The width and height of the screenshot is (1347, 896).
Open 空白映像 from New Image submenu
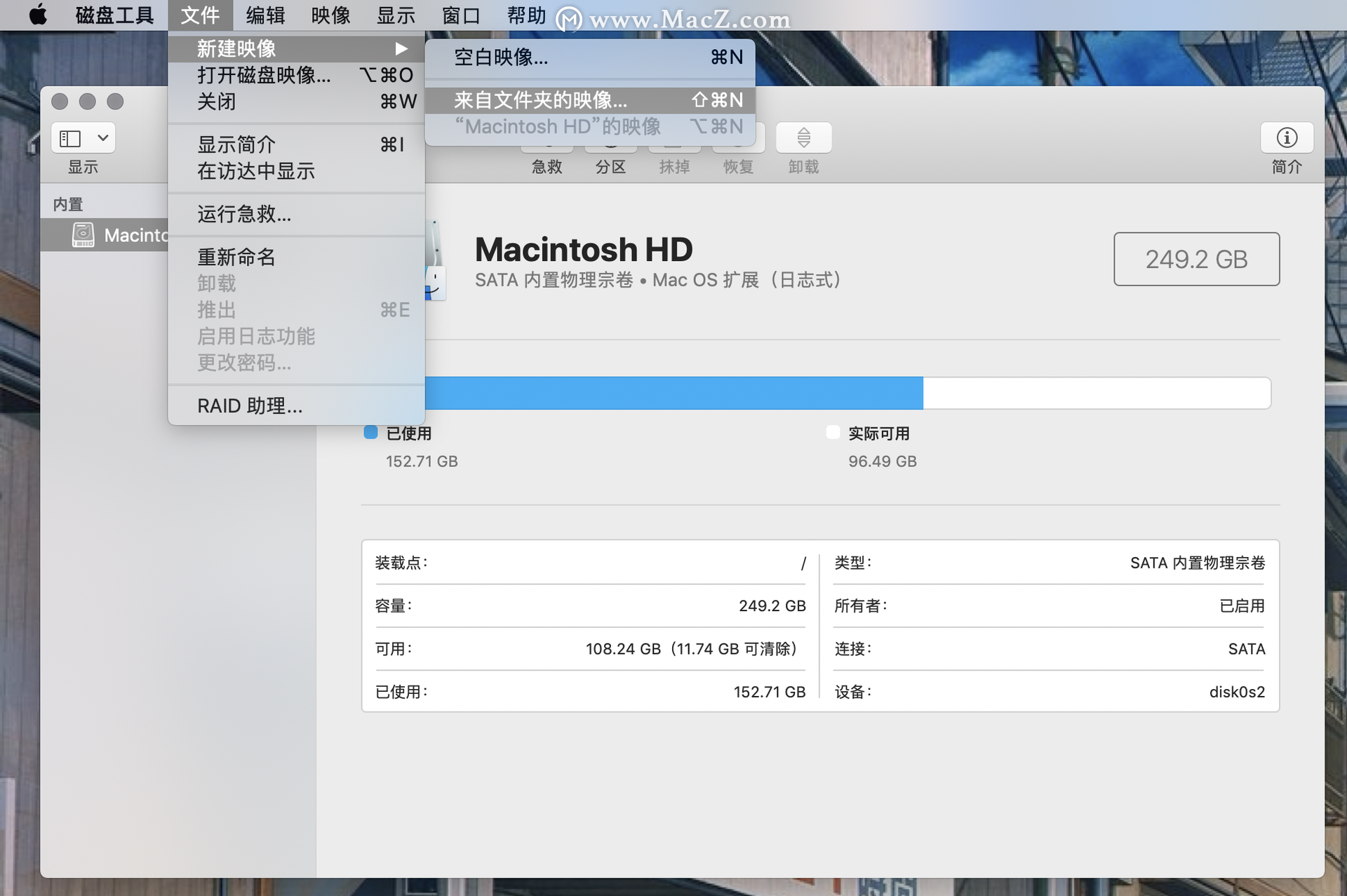504,57
